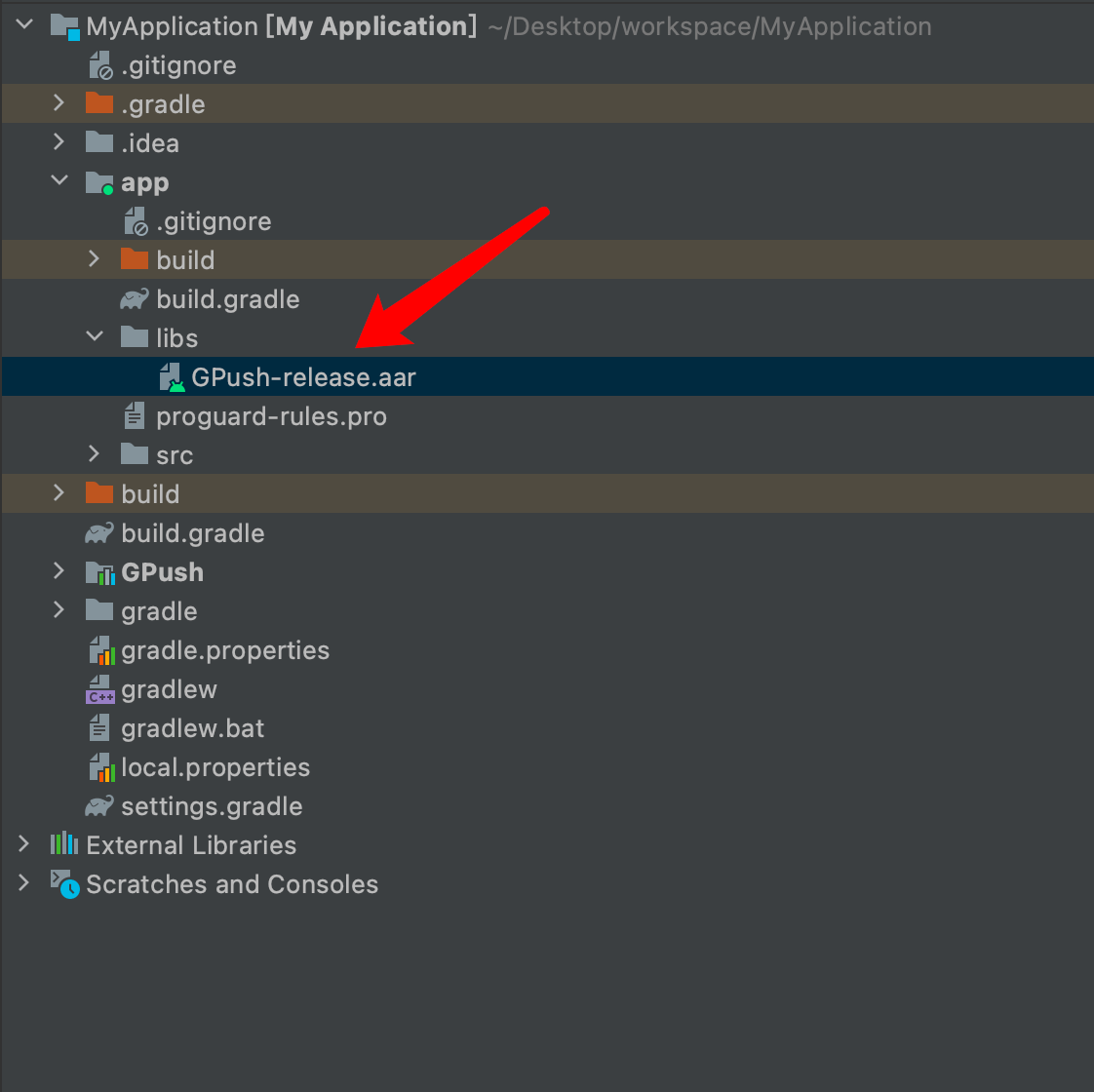Image resolution: width=1094 pixels, height=1092 pixels.
Task: Click the MyApplication project folder icon
Action: coord(65,26)
